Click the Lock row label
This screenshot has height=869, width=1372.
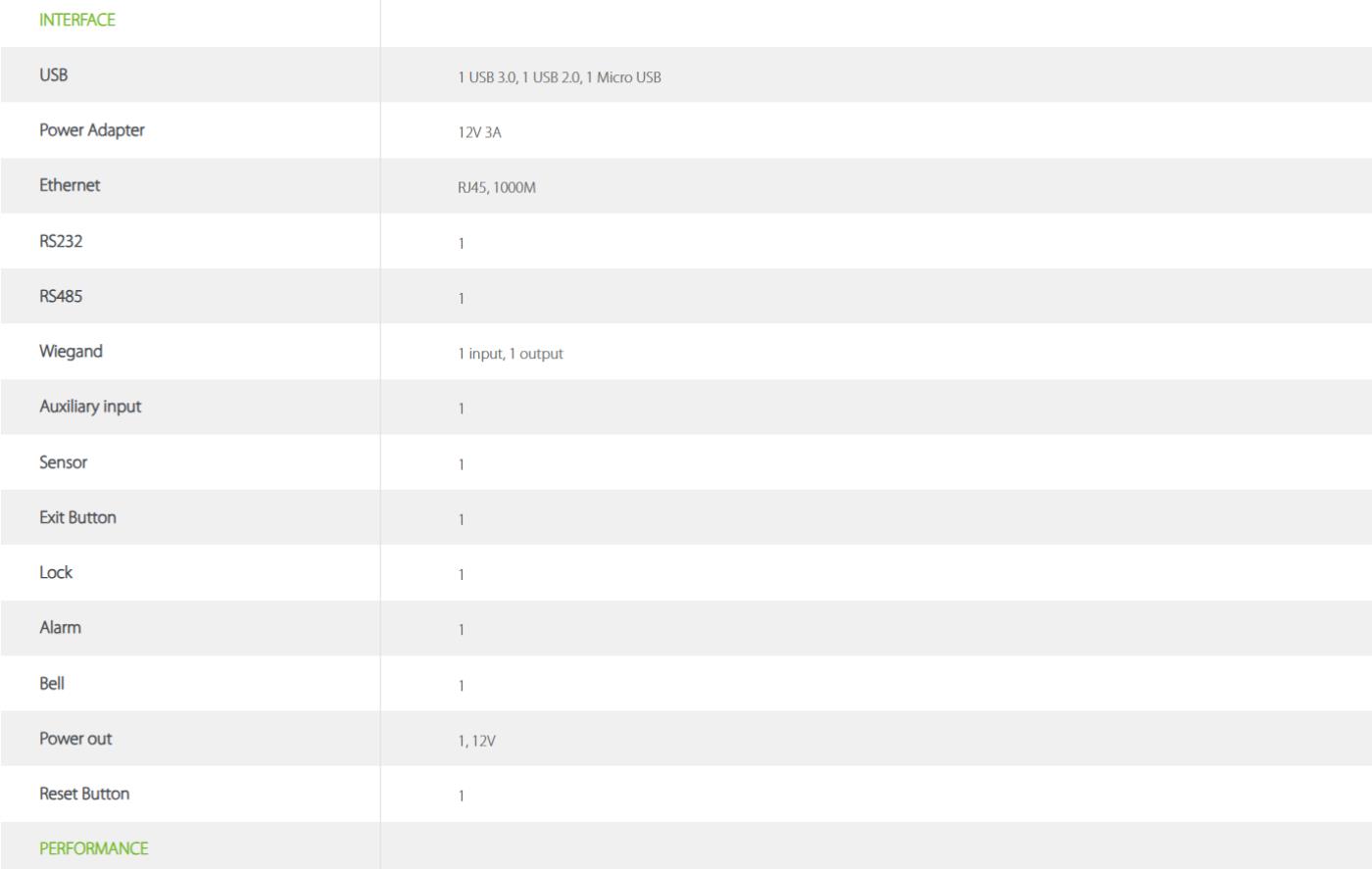[x=56, y=572]
